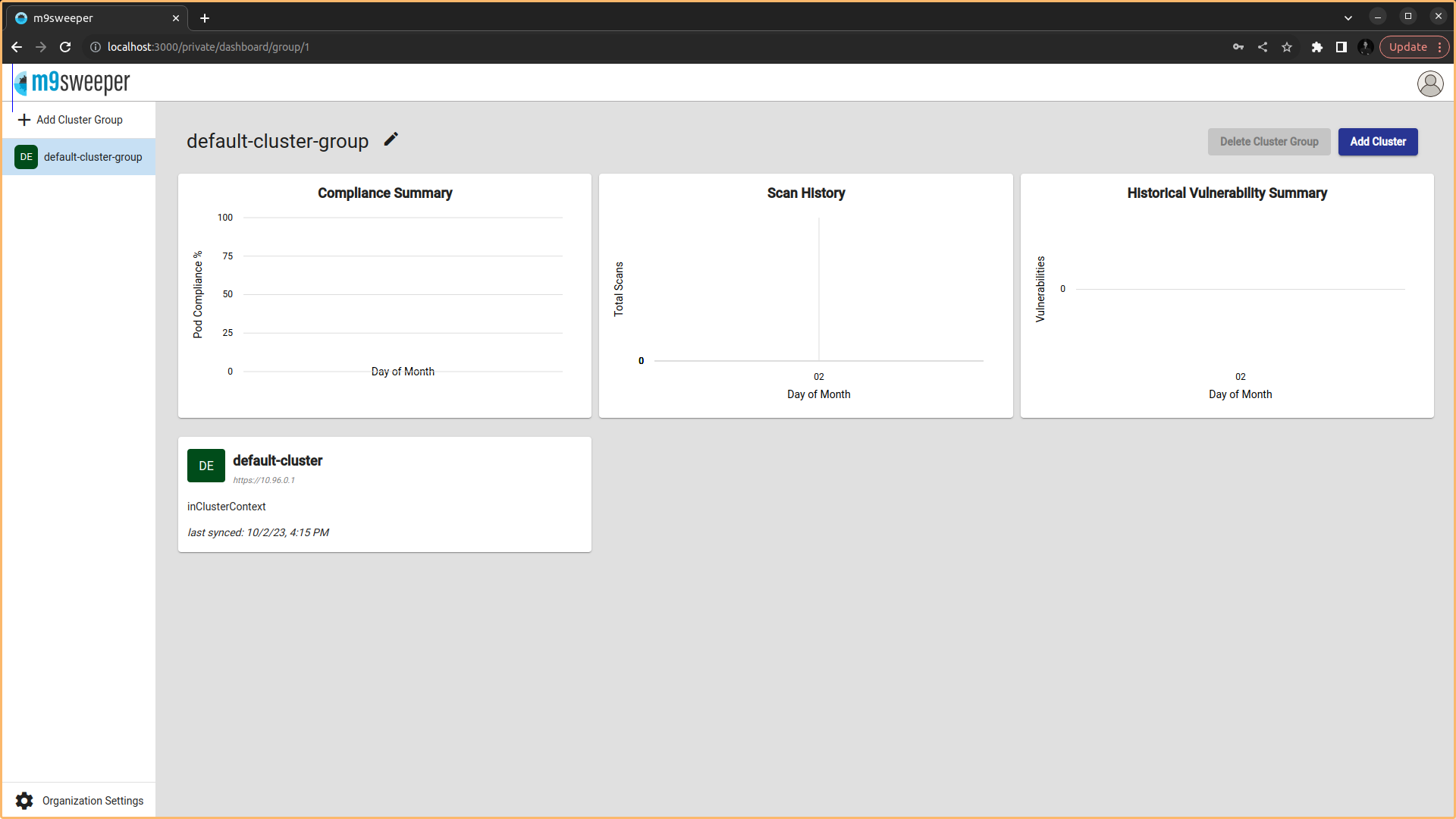The image size is (1456, 819).
Task: Click the share icon in address bar
Action: tap(1263, 47)
